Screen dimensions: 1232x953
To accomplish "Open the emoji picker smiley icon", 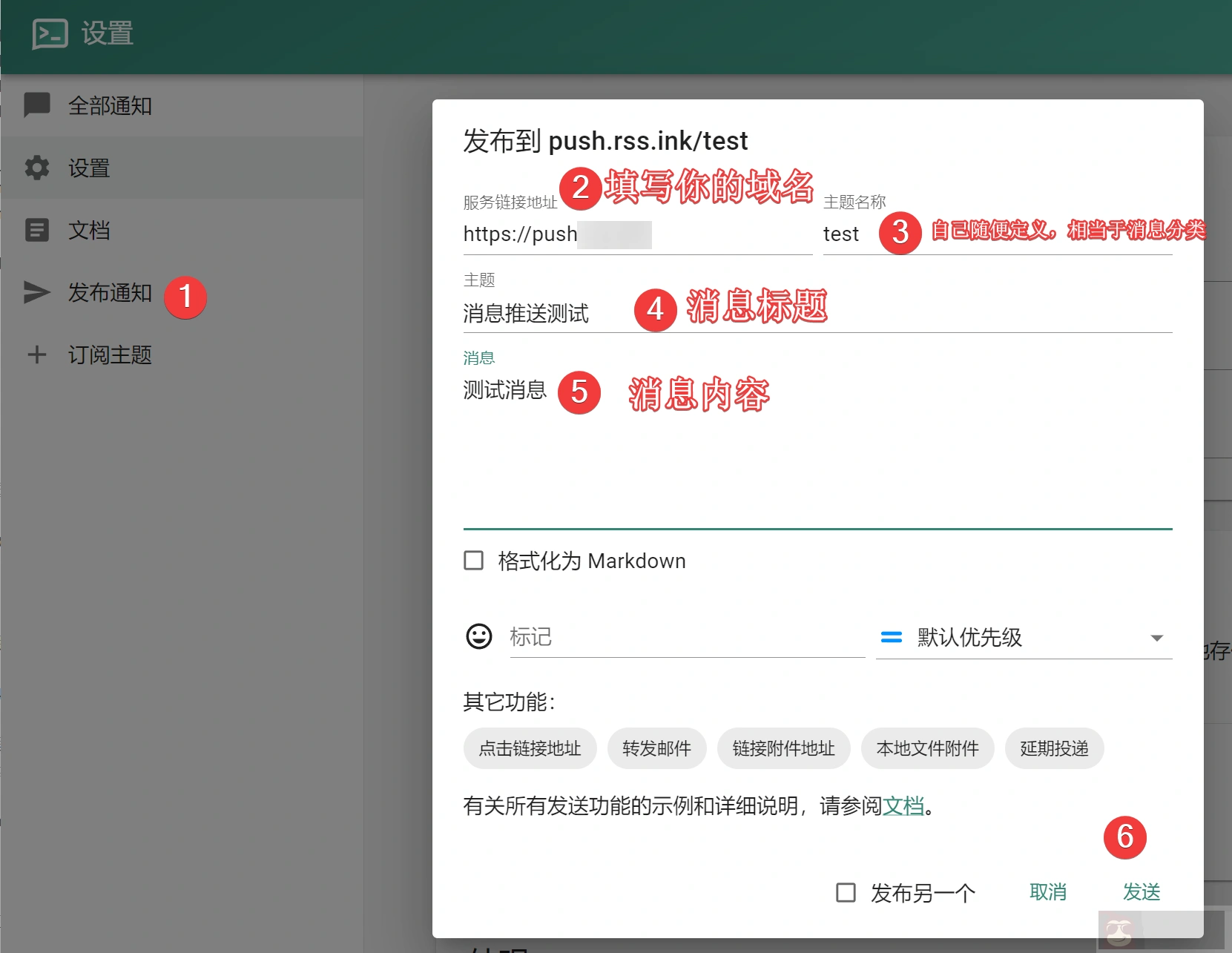I will tap(479, 636).
